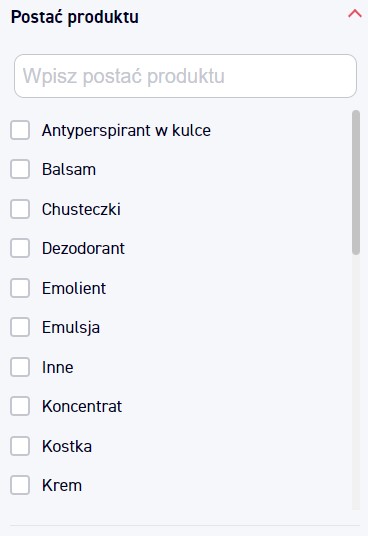368x536 pixels.
Task: Check the Antyperspirant w kulce checkbox
Action: (x=20, y=130)
